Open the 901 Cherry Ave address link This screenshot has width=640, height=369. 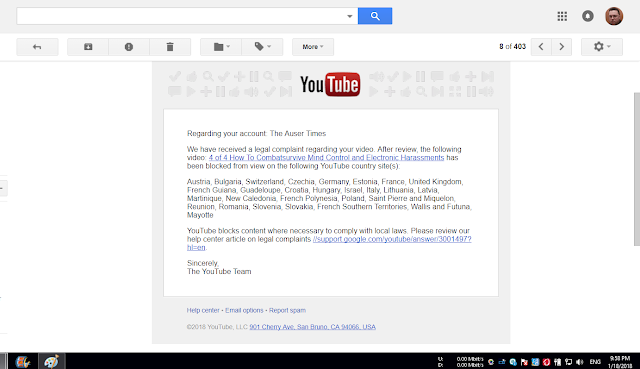pyautogui.click(x=312, y=327)
